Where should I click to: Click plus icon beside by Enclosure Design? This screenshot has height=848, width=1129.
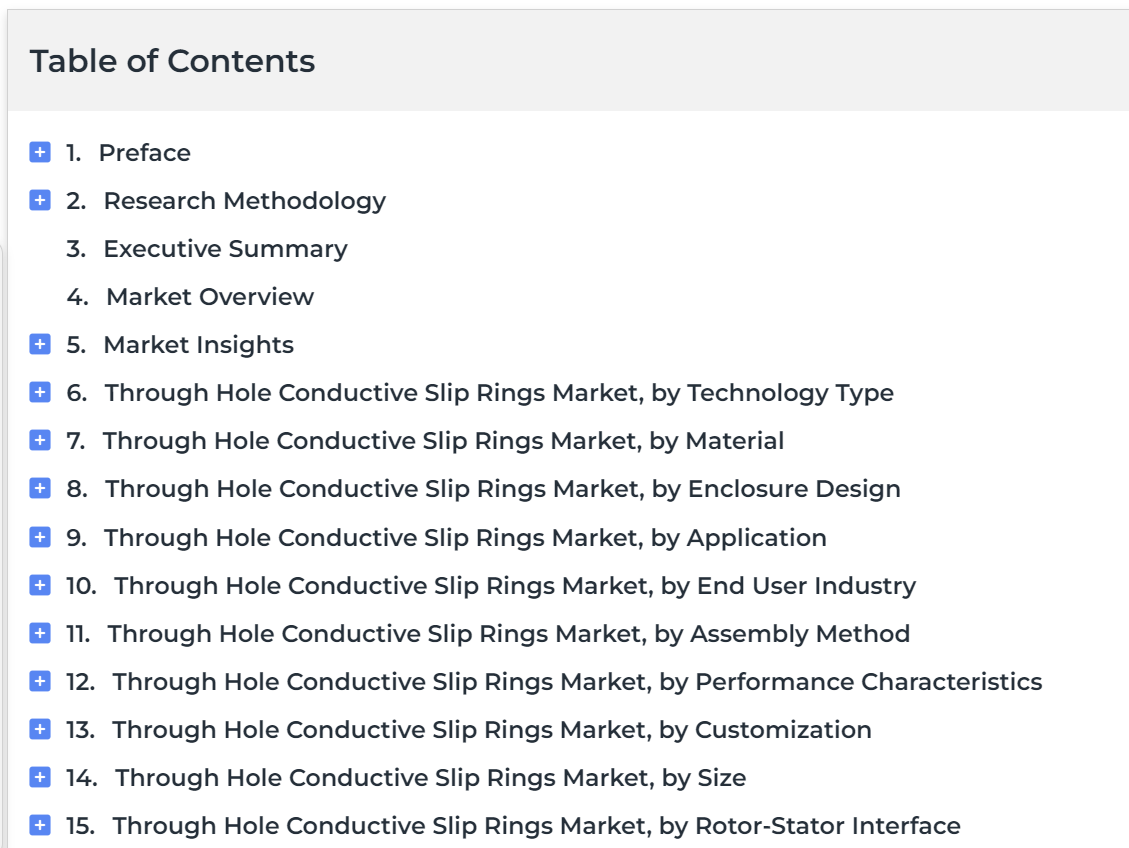click(x=40, y=488)
